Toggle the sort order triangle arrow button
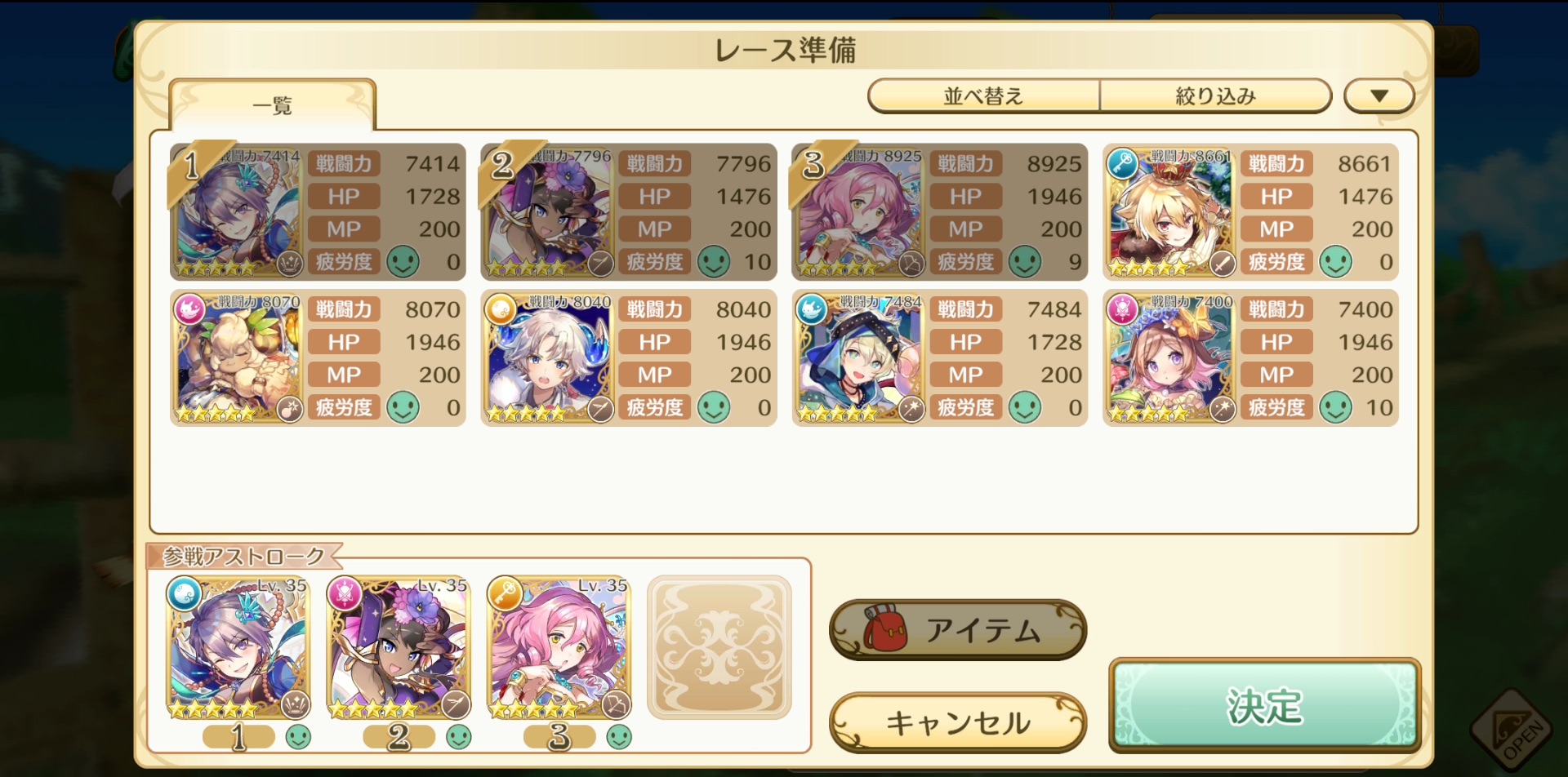The width and height of the screenshot is (1568, 777). click(x=1379, y=96)
